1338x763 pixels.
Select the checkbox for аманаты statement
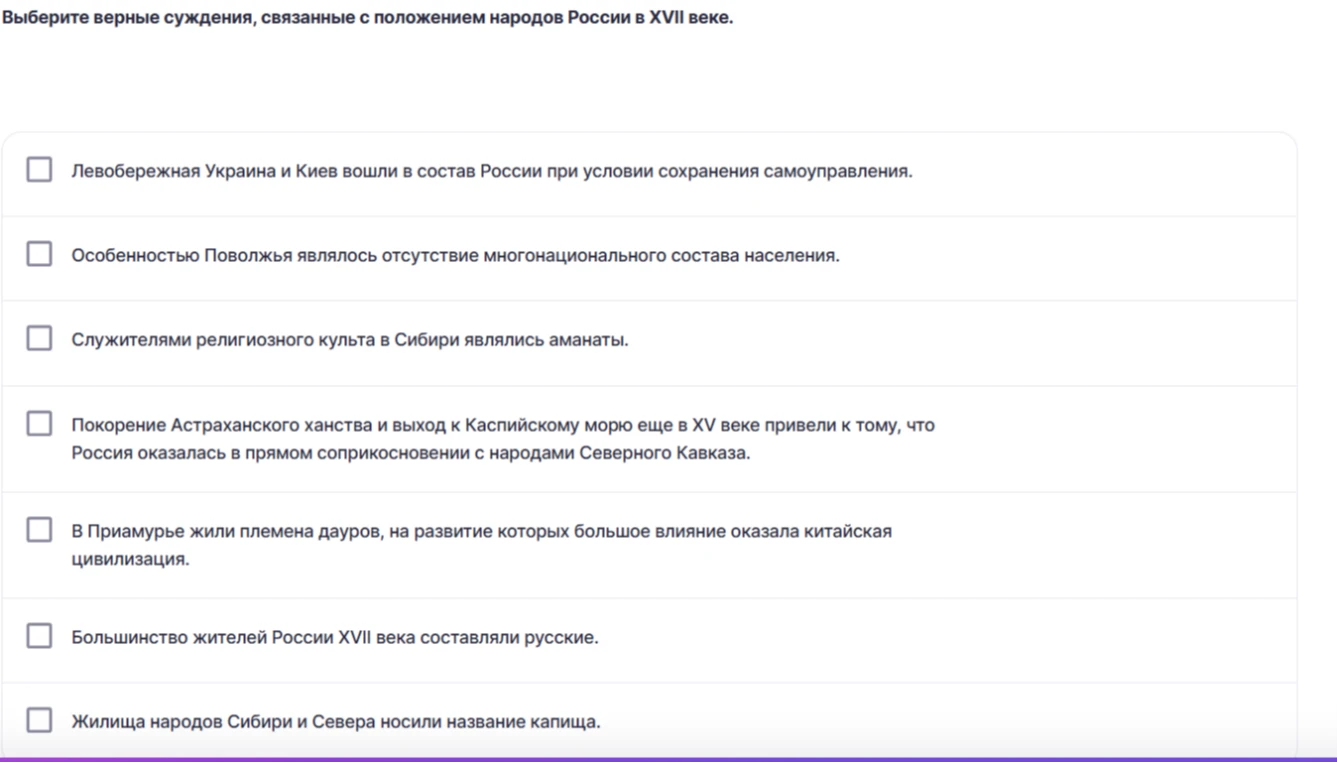pos(39,339)
